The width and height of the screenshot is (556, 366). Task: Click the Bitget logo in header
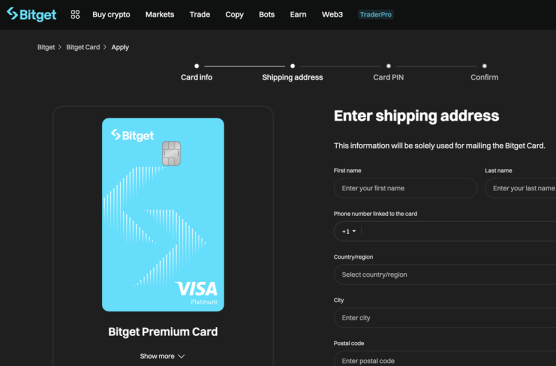tap(31, 15)
